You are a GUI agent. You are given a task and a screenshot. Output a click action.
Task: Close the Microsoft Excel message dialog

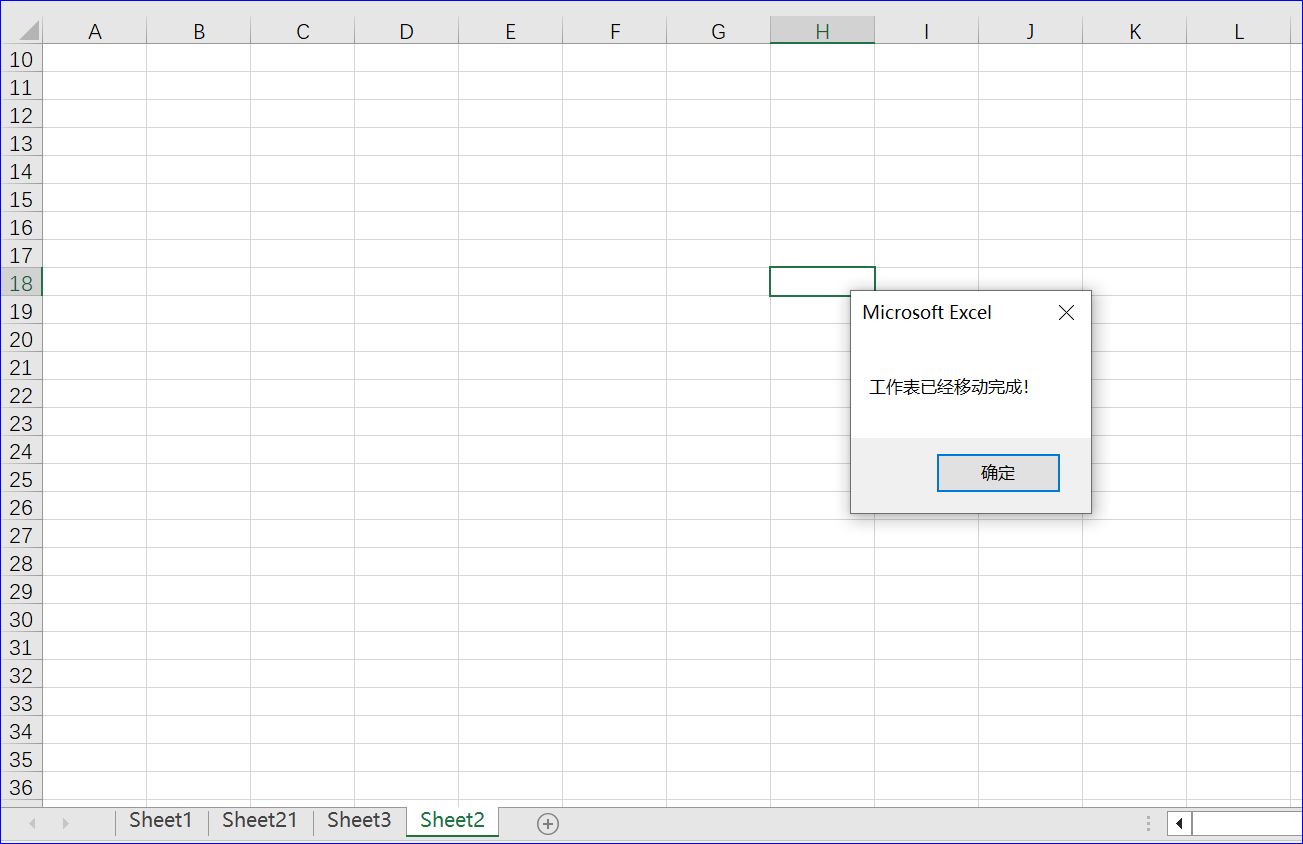click(x=1066, y=313)
